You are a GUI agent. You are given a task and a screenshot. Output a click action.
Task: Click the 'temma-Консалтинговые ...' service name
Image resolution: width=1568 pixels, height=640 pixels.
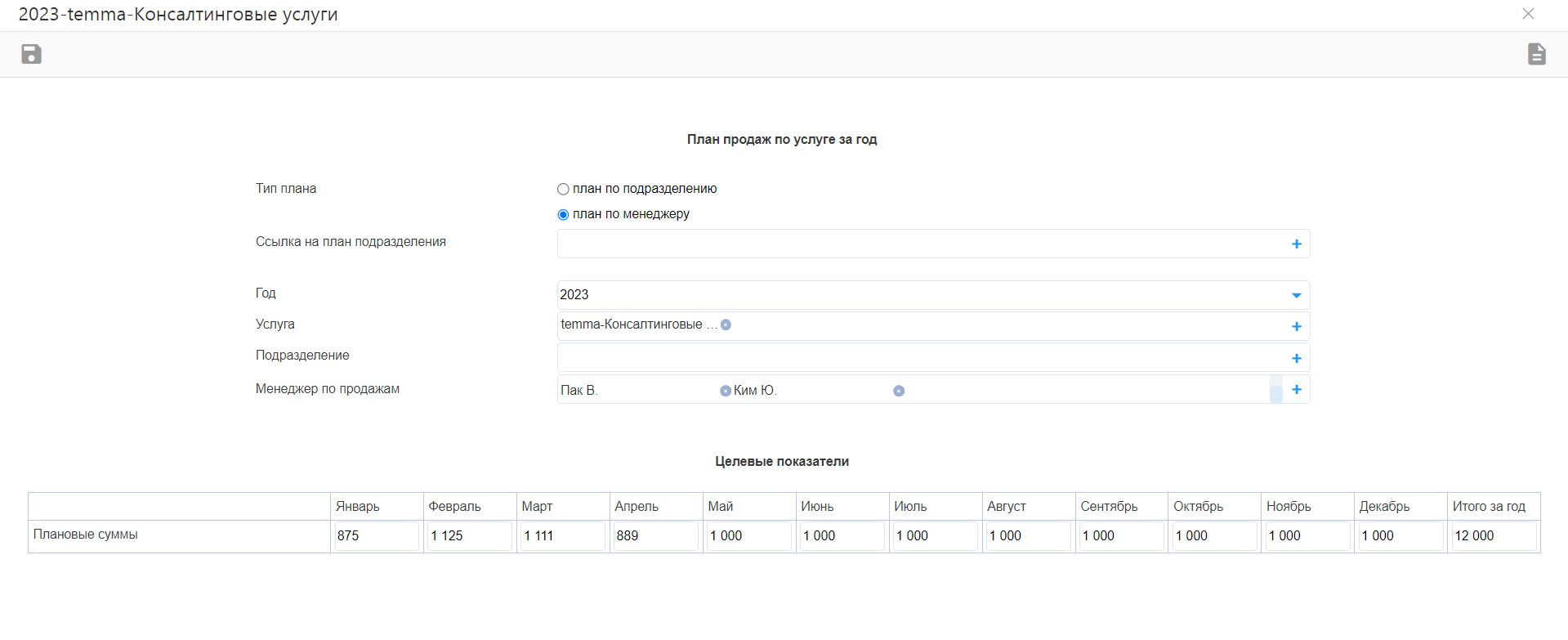[639, 324]
